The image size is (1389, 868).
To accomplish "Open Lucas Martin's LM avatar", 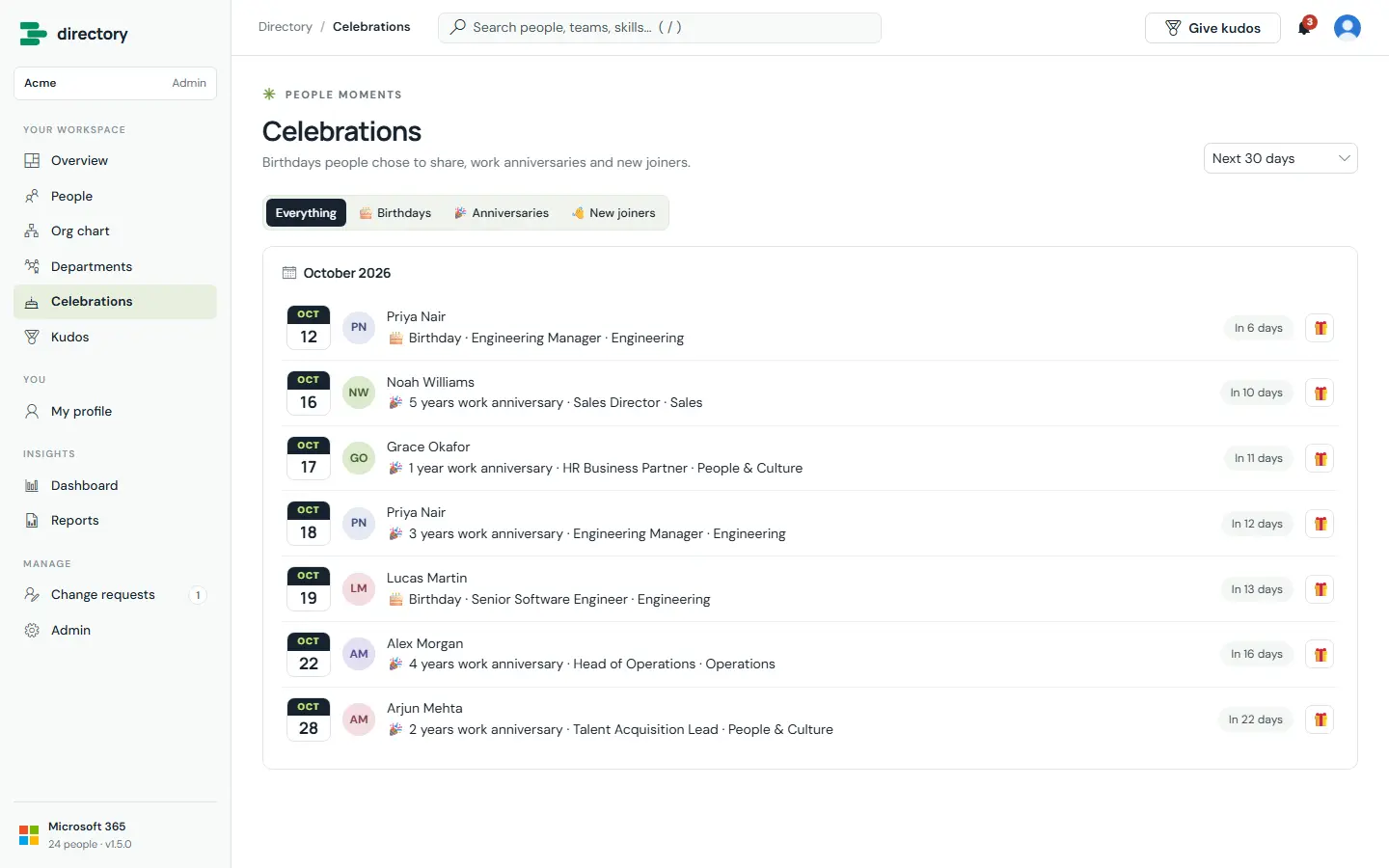I will 359,588.
